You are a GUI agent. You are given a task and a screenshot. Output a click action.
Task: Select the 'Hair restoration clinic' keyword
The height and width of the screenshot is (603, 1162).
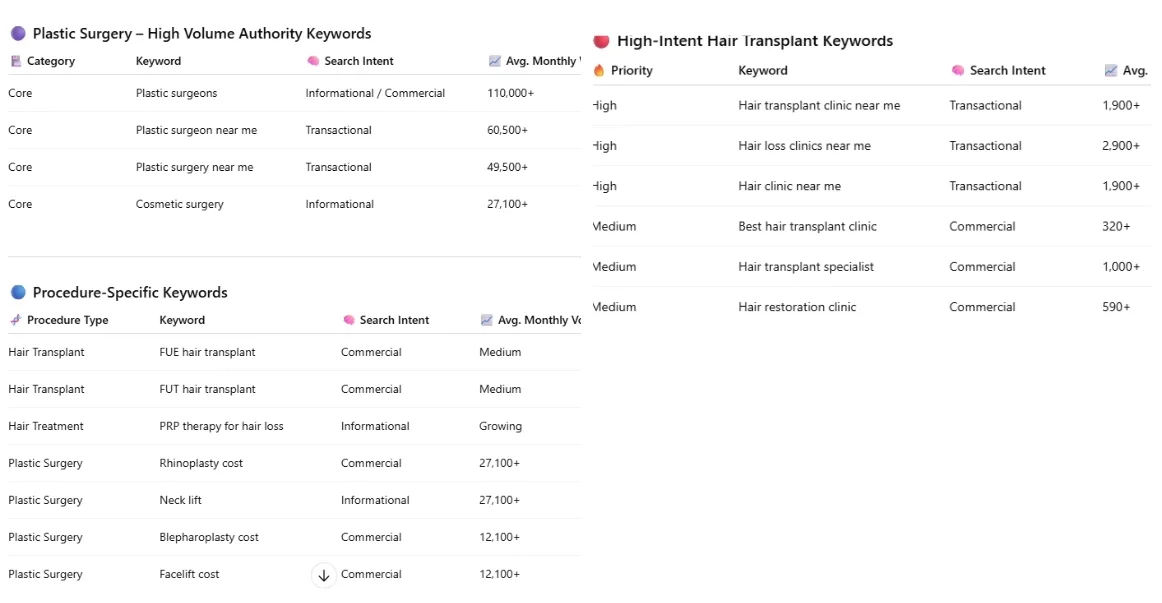(797, 307)
